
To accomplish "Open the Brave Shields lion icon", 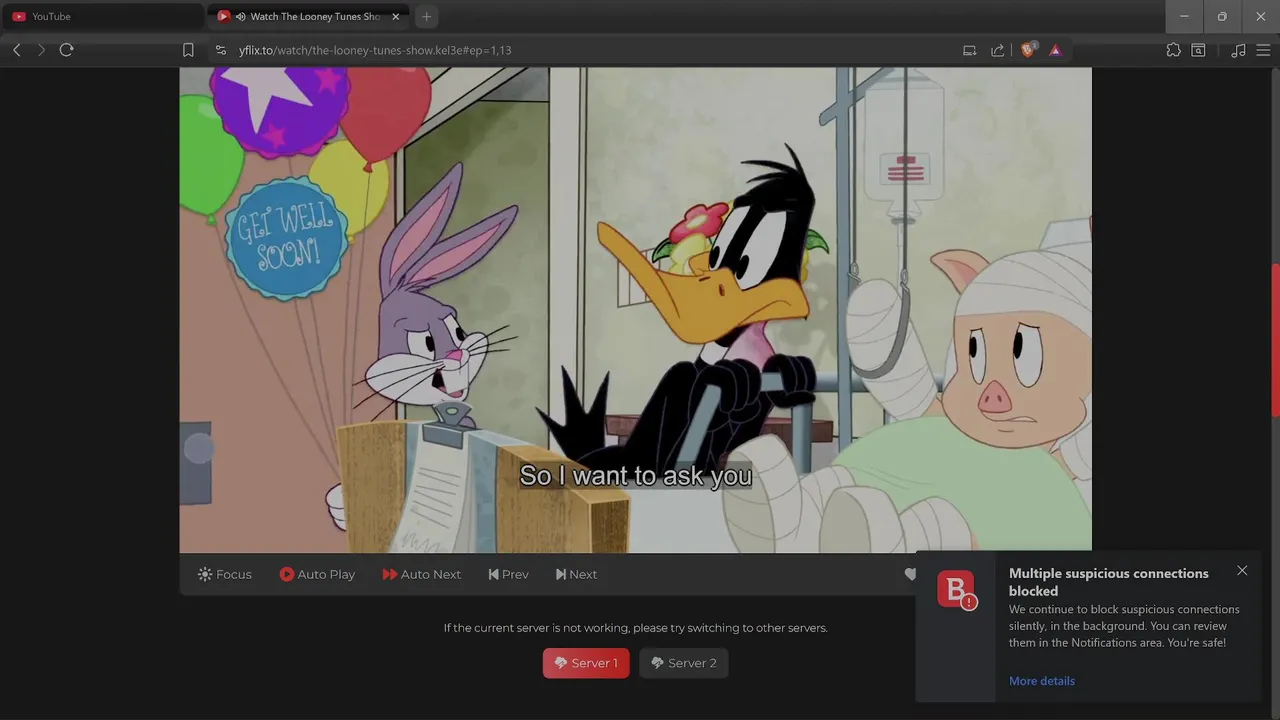I will [1028, 50].
